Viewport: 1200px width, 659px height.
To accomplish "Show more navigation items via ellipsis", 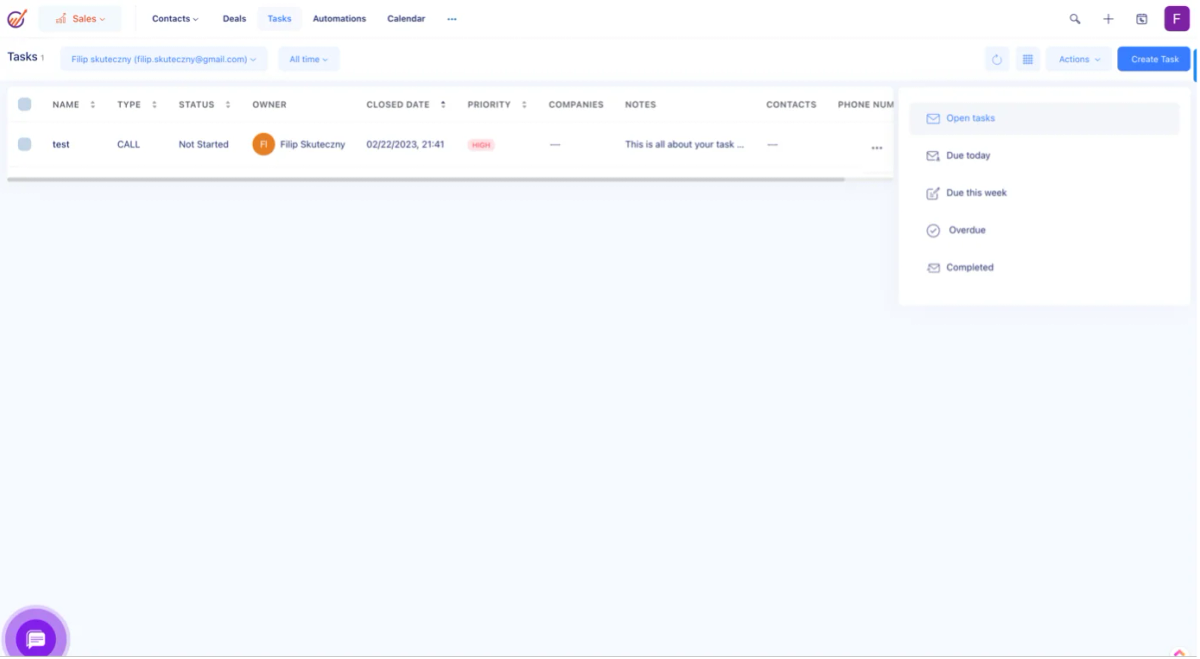I will pyautogui.click(x=452, y=19).
